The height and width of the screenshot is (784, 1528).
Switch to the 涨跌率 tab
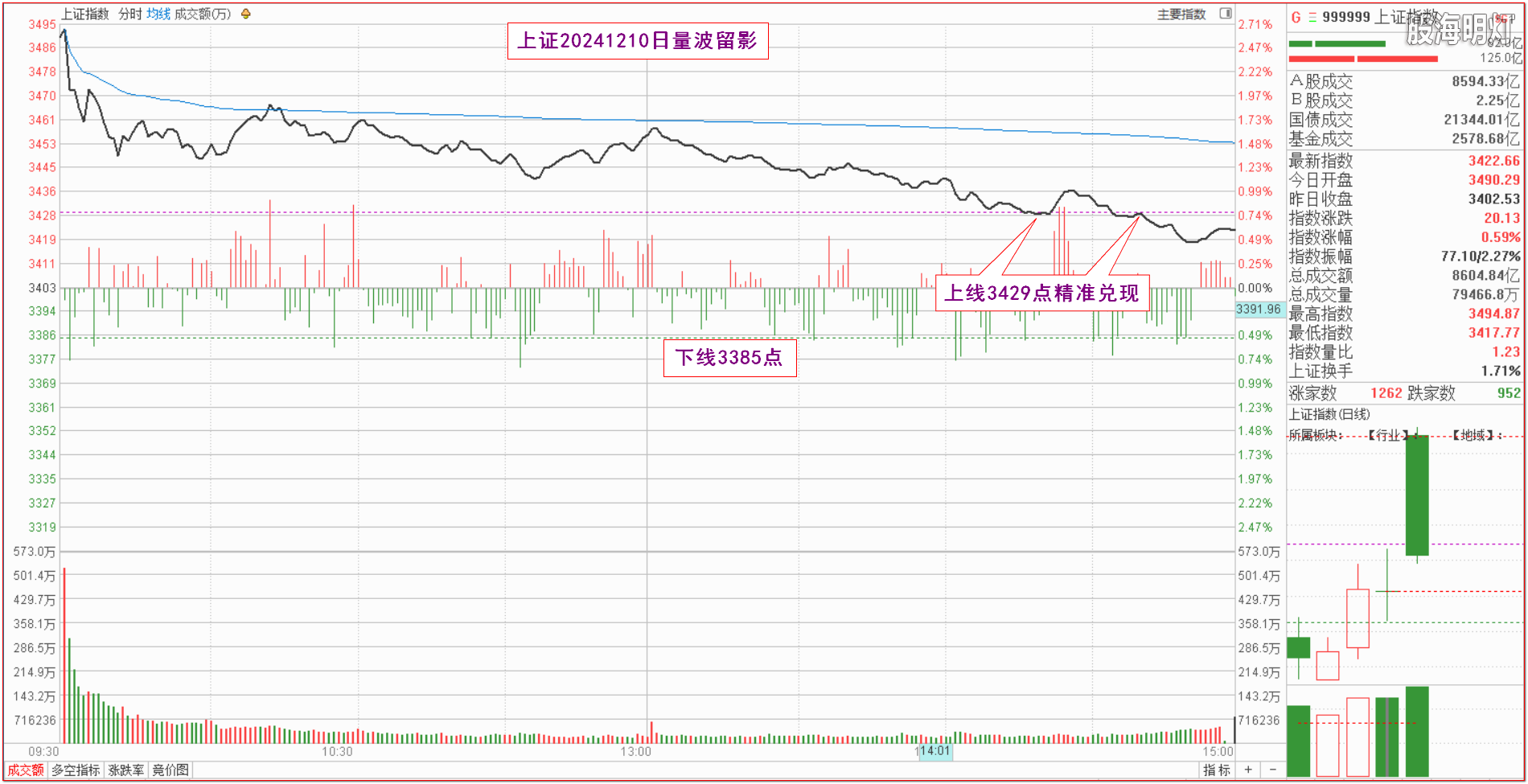point(126,770)
